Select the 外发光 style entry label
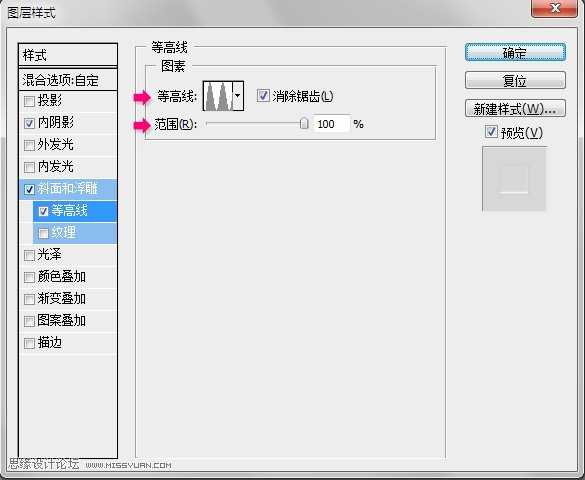585x480 pixels. pos(56,144)
